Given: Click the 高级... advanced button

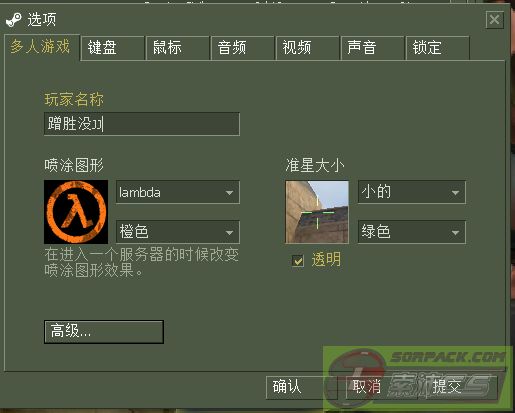Looking at the screenshot, I should (x=104, y=332).
